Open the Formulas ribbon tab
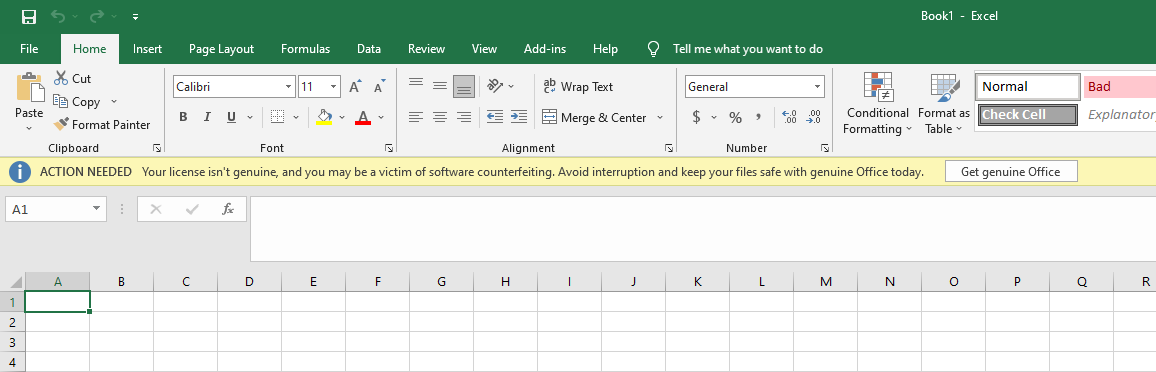The height and width of the screenshot is (372, 1156). [305, 49]
